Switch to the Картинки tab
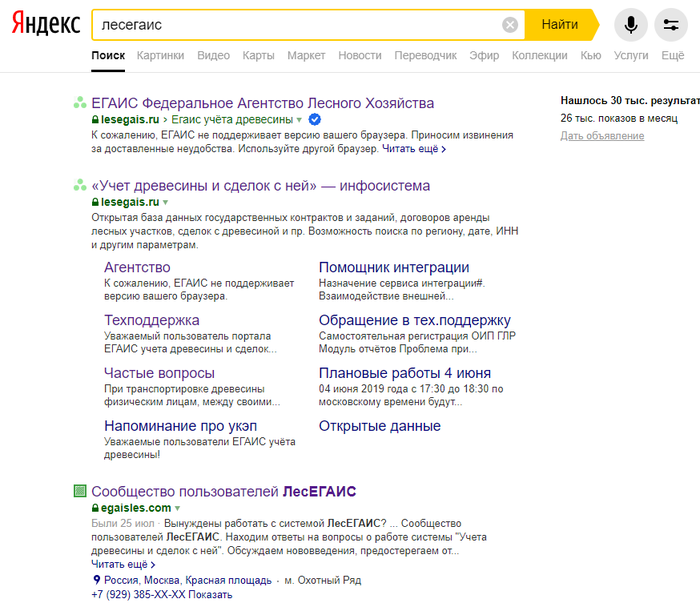This screenshot has height=611, width=700. (x=160, y=56)
